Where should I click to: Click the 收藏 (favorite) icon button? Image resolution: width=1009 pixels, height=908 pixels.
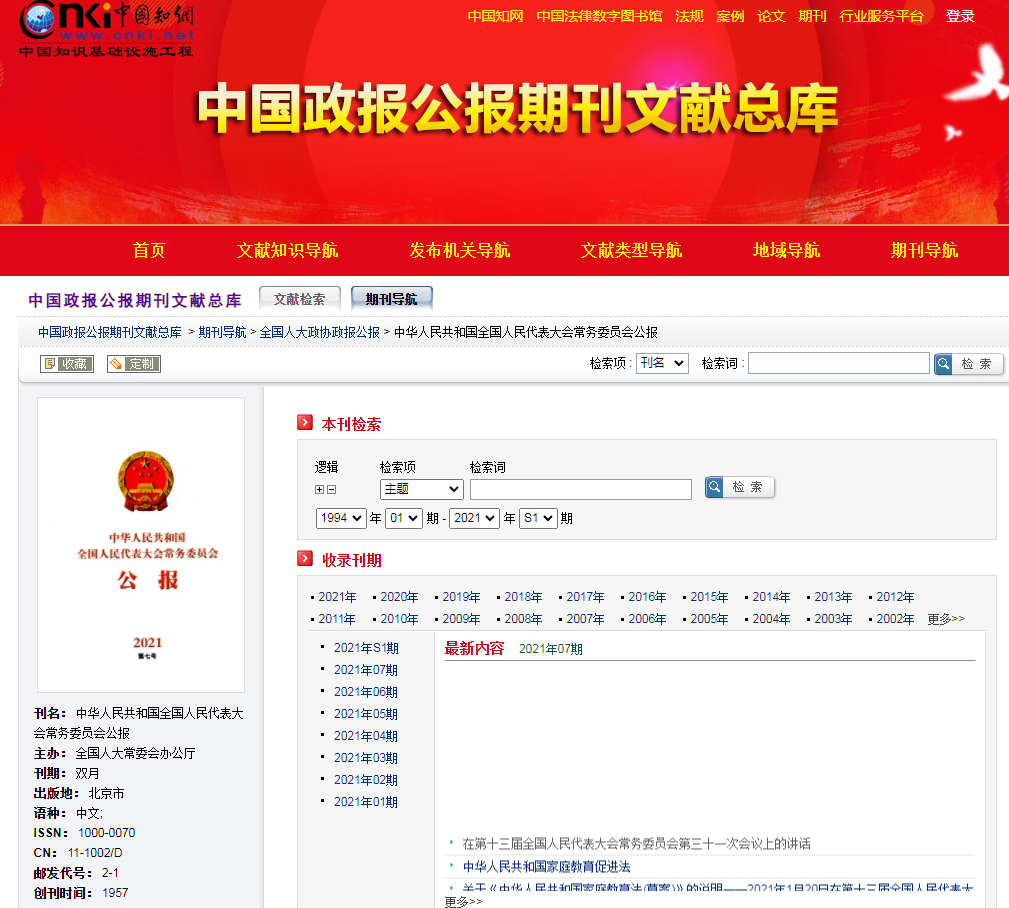[x=67, y=364]
